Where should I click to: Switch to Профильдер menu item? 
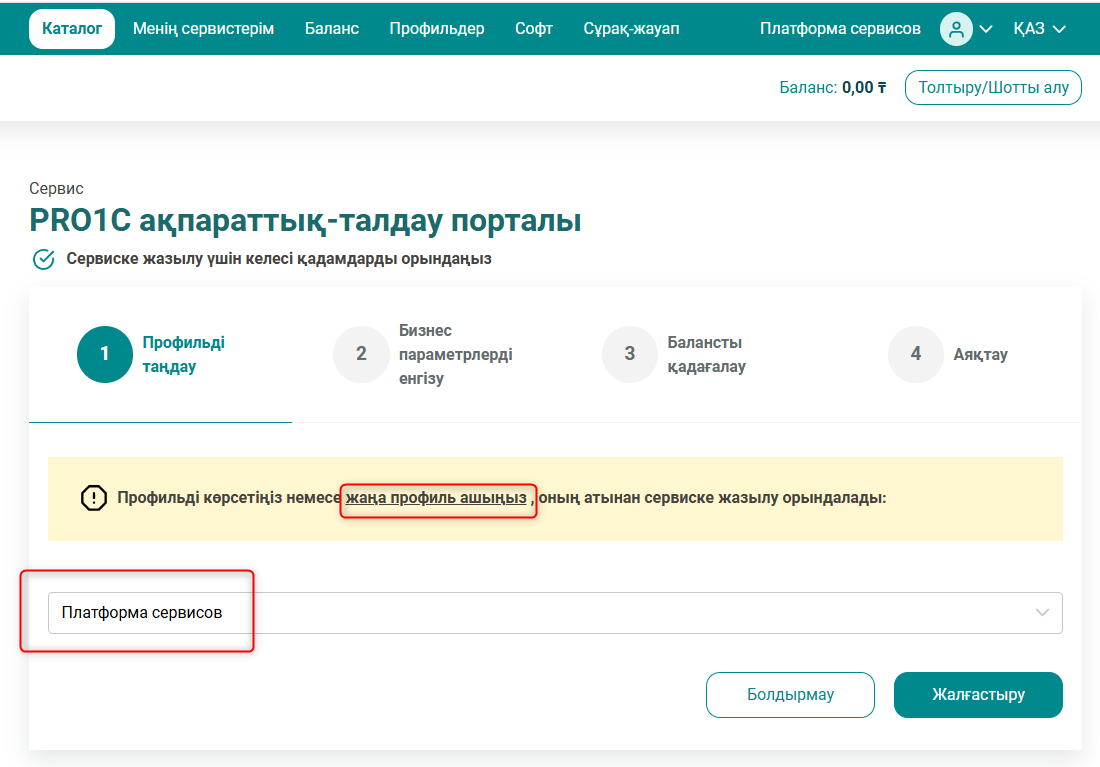click(437, 29)
